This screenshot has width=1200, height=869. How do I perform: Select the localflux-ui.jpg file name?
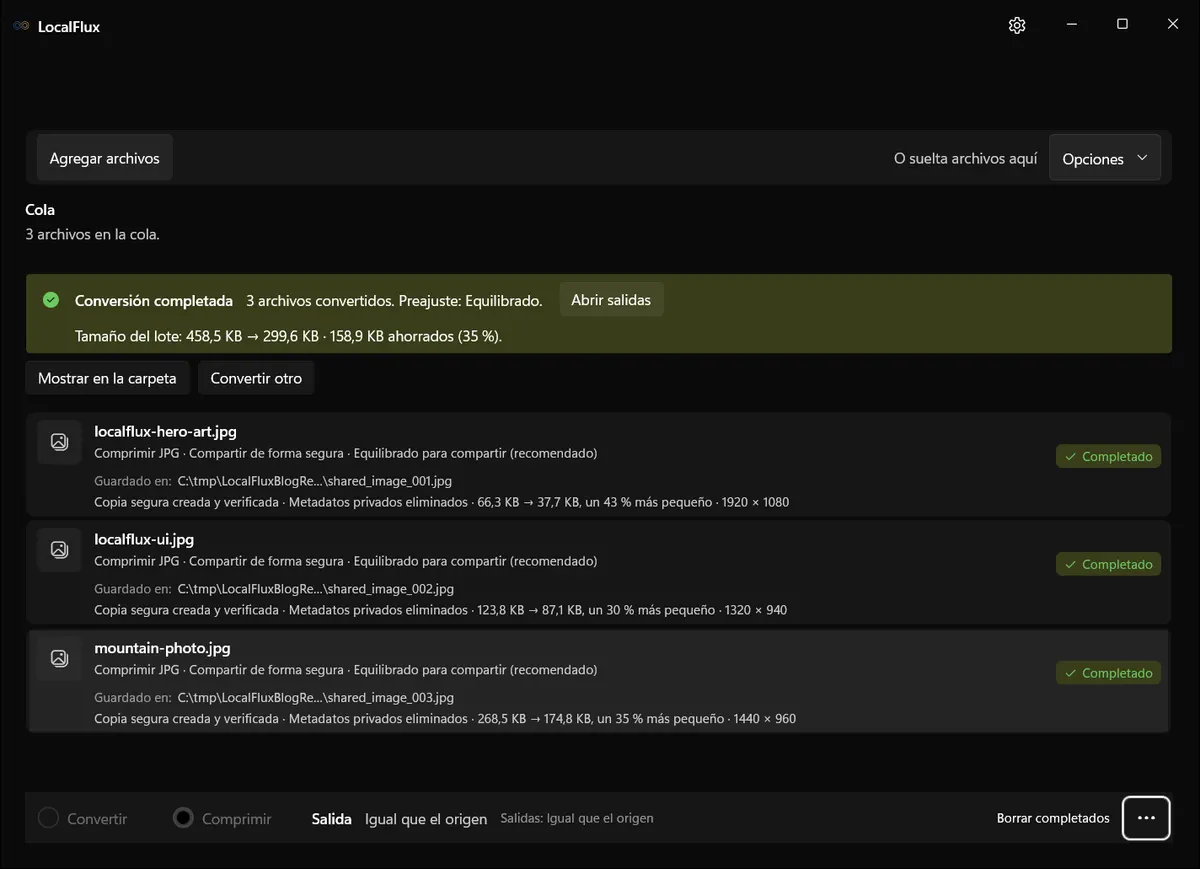point(144,540)
